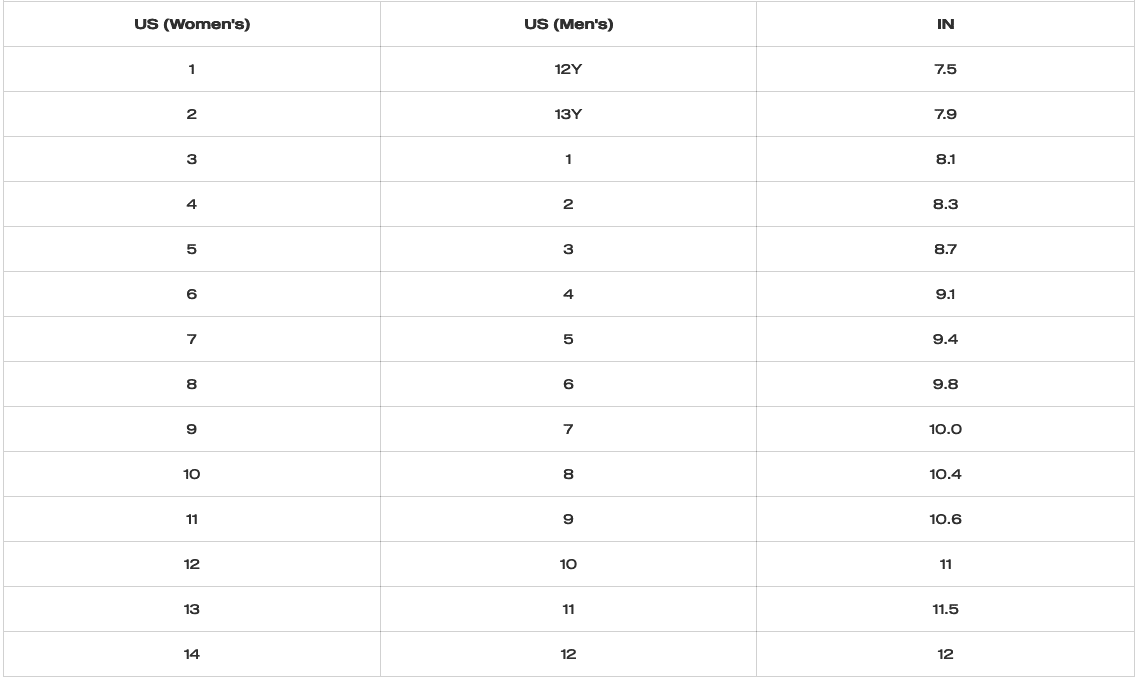
Task: Pick the 9.1 inches cell
Action: click(x=945, y=294)
